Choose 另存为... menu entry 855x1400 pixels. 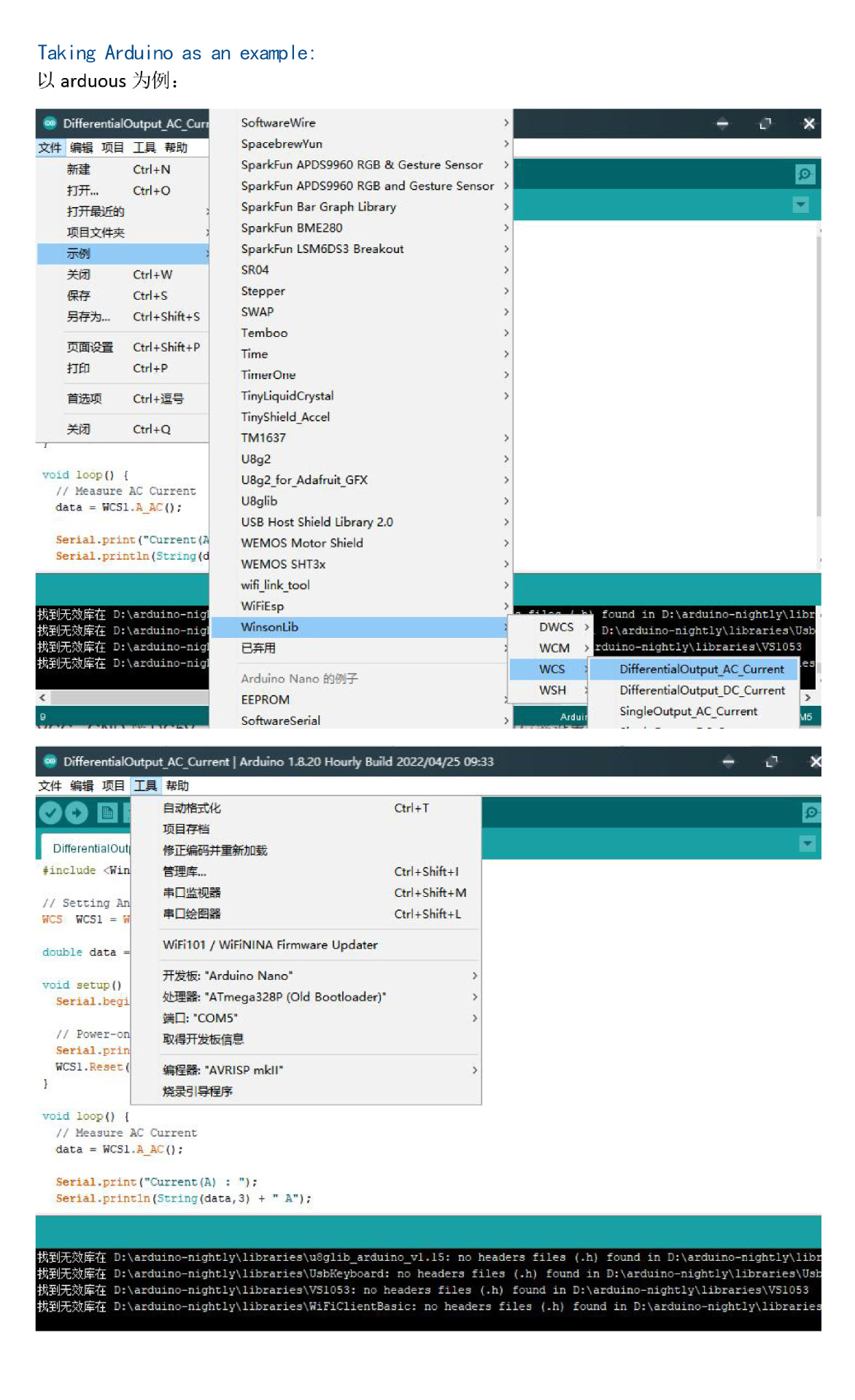click(x=123, y=316)
